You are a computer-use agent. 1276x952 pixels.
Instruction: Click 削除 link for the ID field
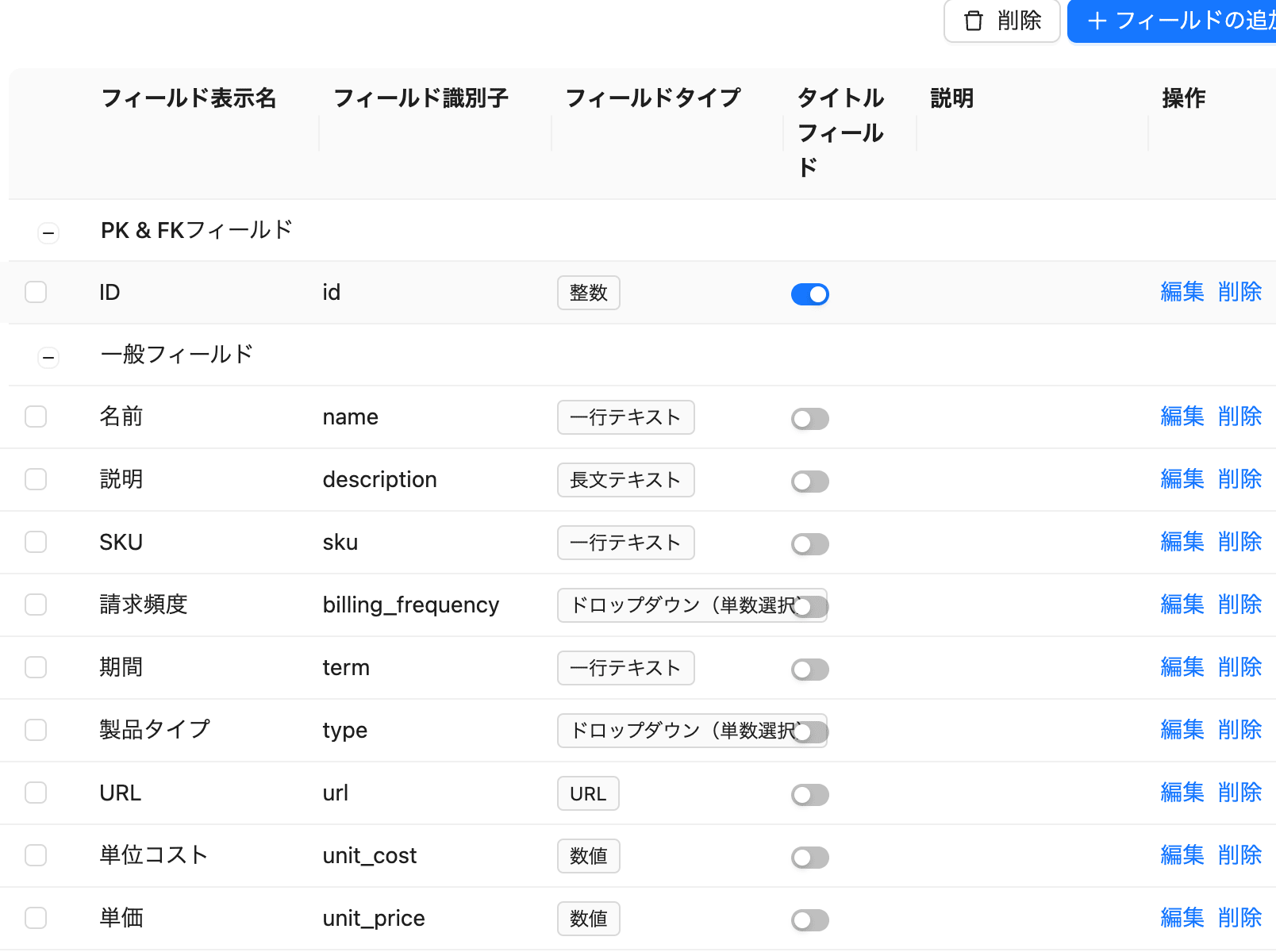(x=1240, y=292)
